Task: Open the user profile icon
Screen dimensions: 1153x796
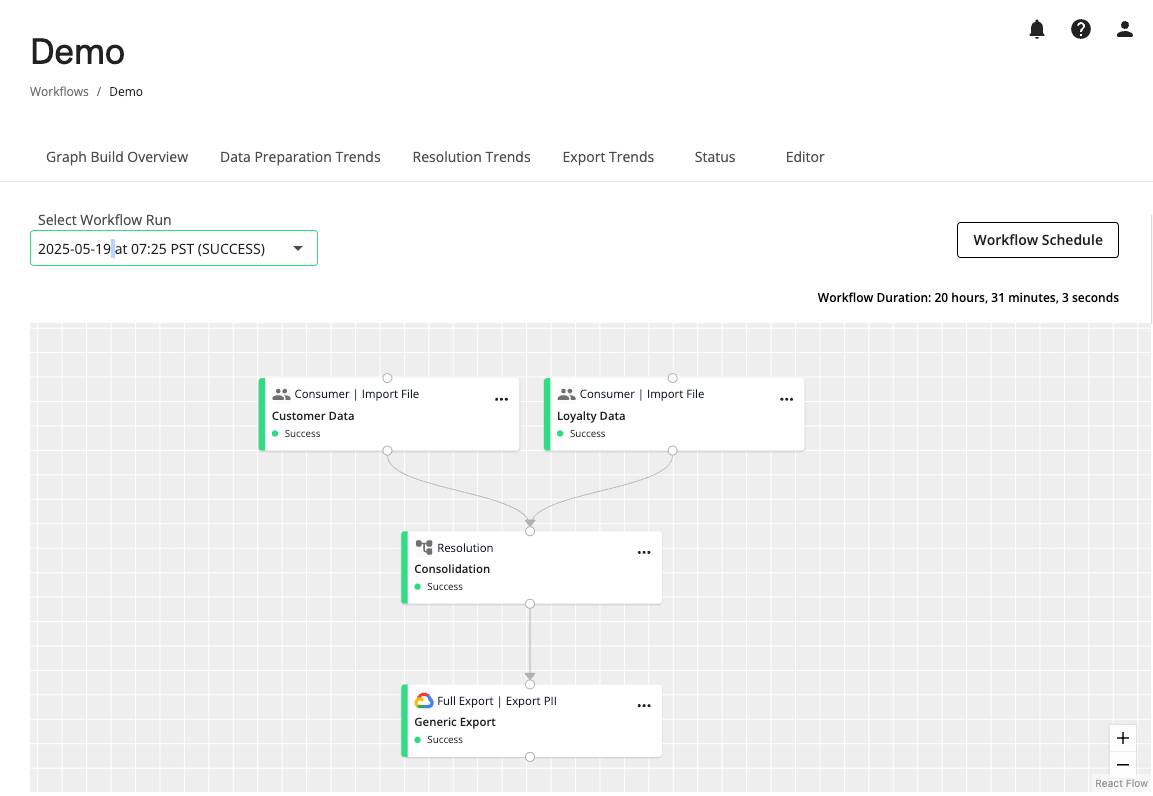Action: tap(1124, 29)
